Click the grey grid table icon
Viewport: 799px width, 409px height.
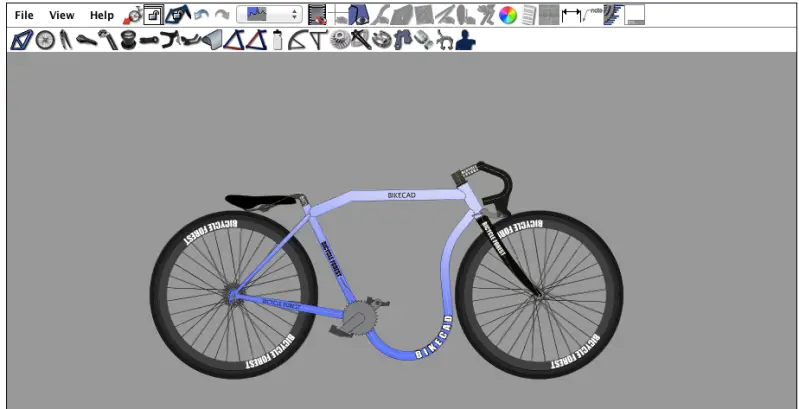pos(549,15)
